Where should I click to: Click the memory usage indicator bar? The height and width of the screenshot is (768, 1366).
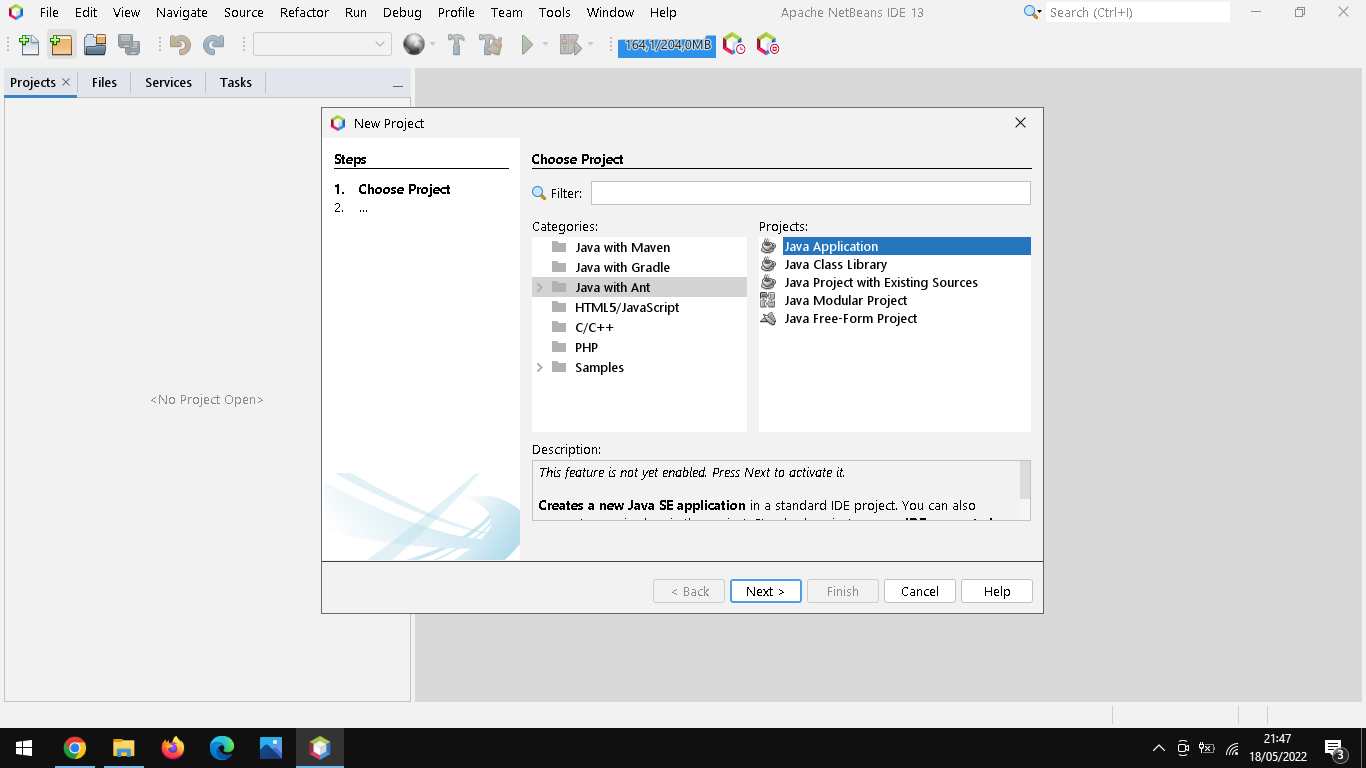[x=667, y=45]
